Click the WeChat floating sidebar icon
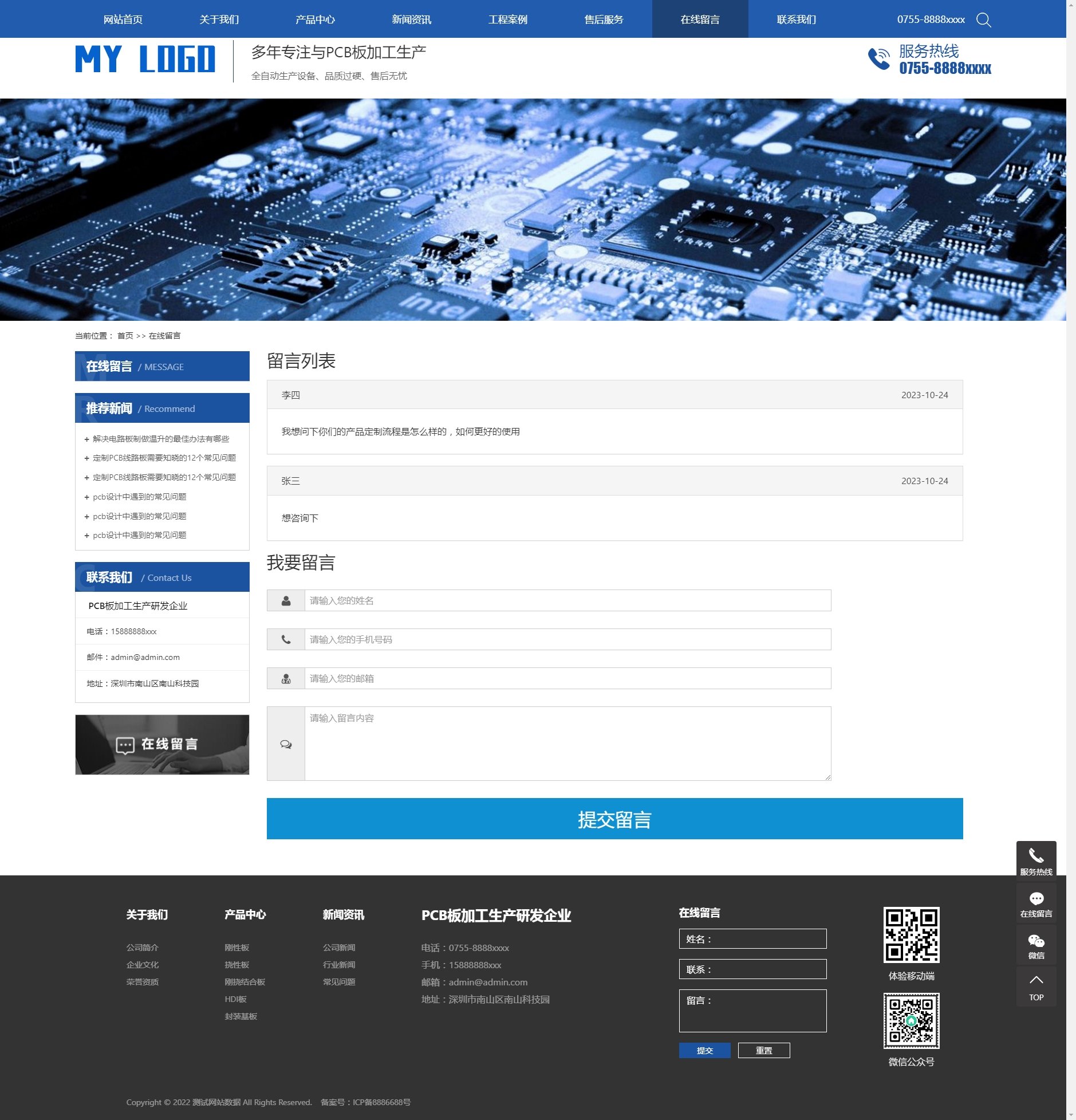The height and width of the screenshot is (1120, 1076). pyautogui.click(x=1036, y=945)
